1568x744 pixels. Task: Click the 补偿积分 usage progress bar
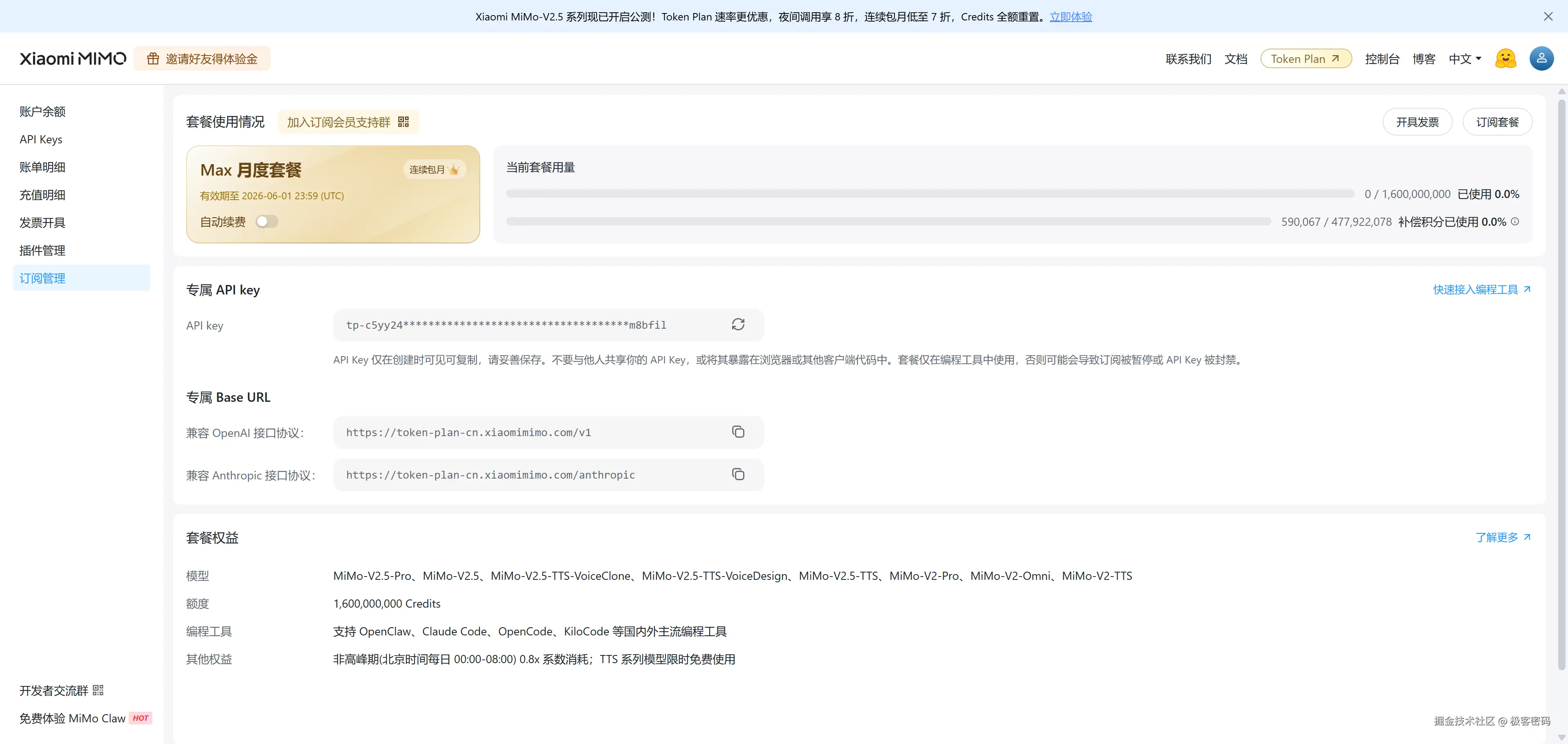pos(889,222)
